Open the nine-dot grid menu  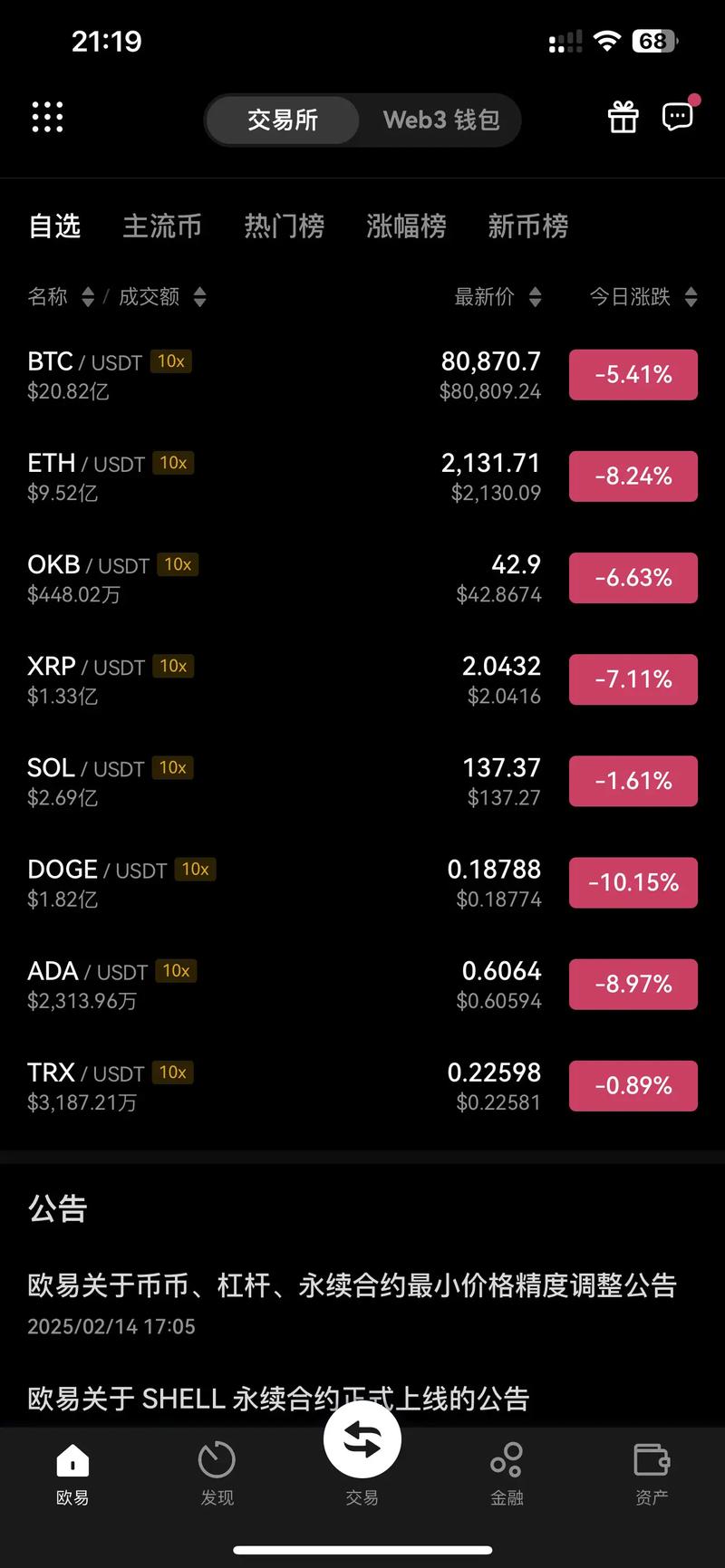pyautogui.click(x=47, y=118)
